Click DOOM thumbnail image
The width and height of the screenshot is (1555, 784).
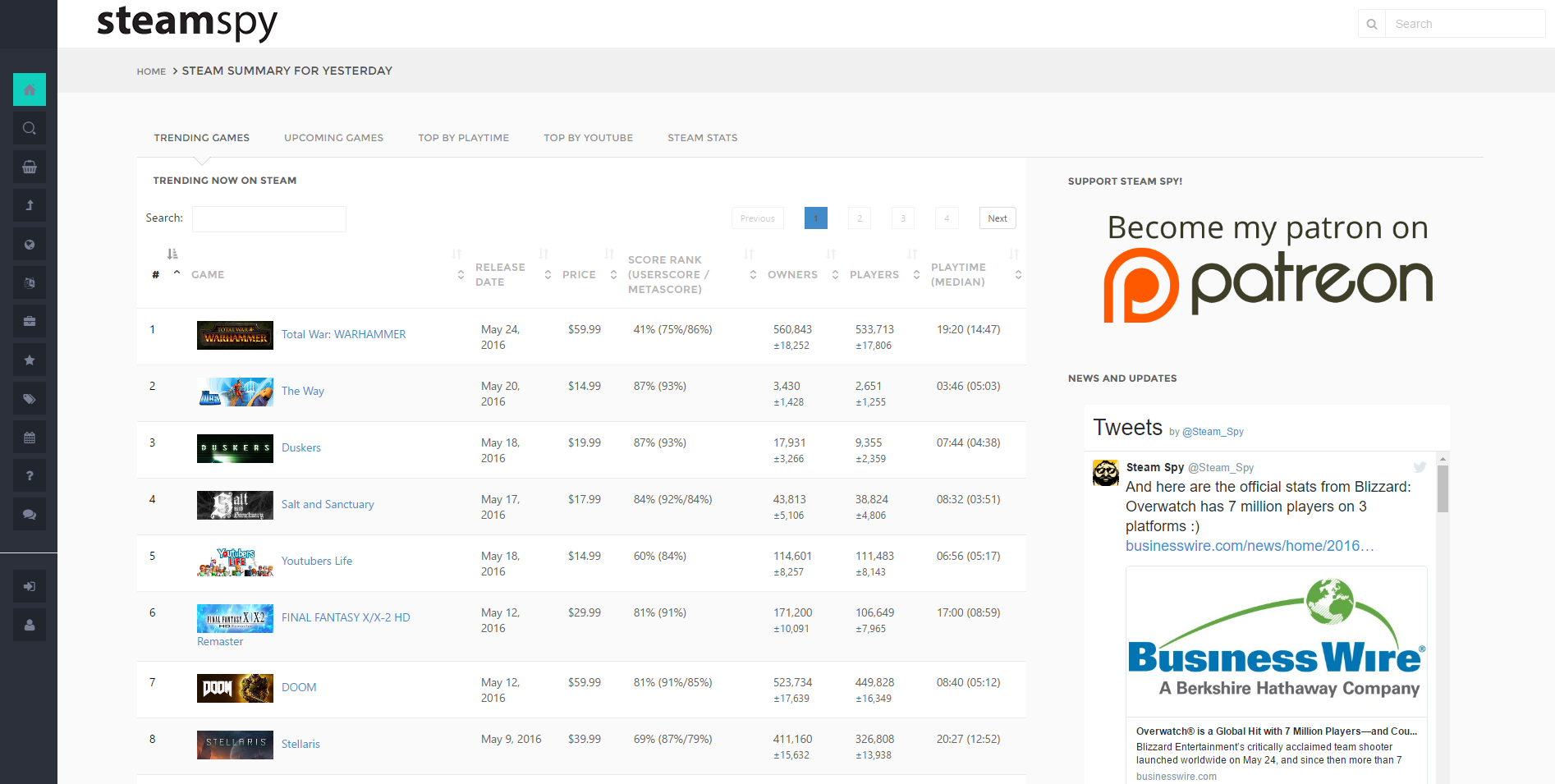[235, 688]
